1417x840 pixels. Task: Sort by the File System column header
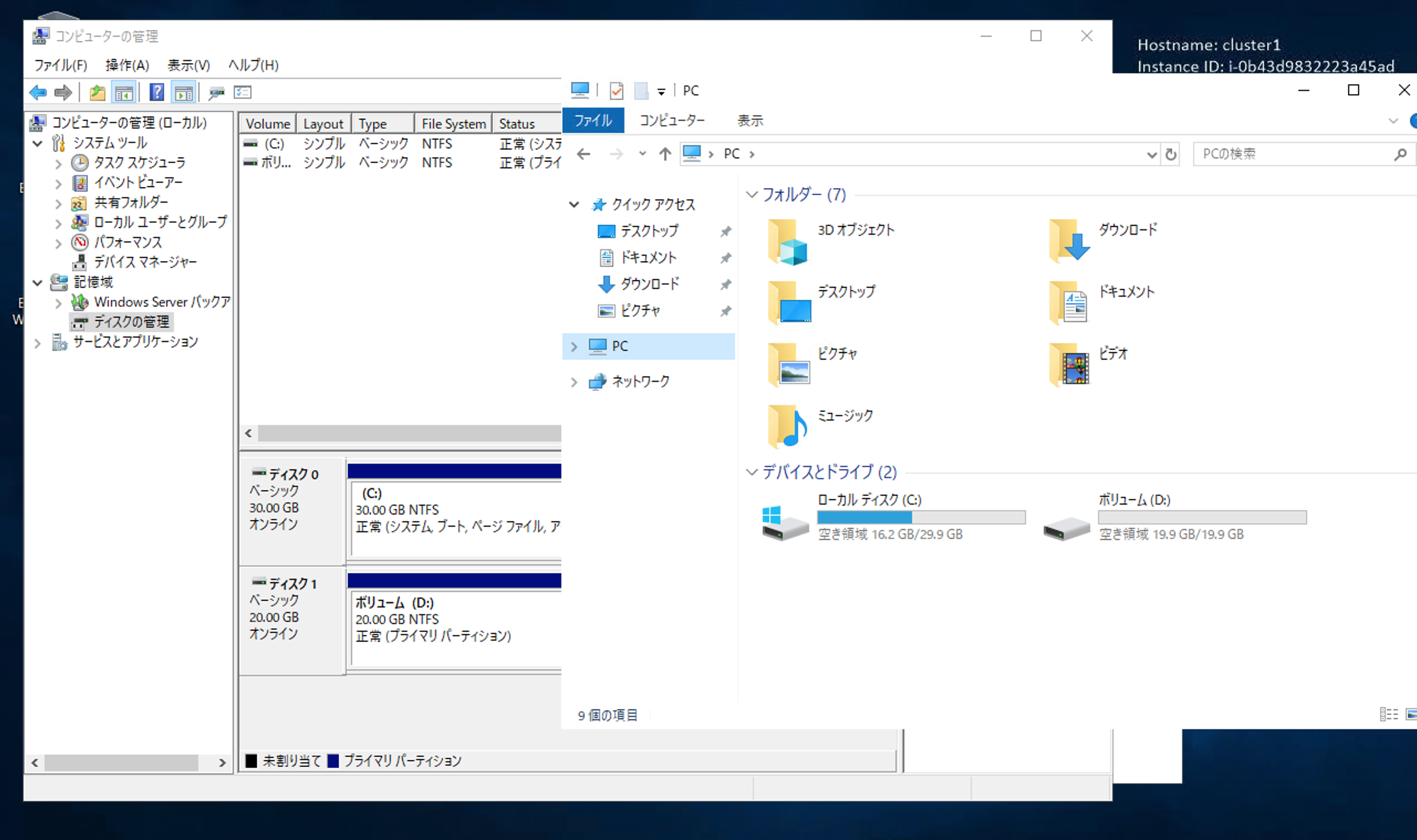tap(453, 124)
